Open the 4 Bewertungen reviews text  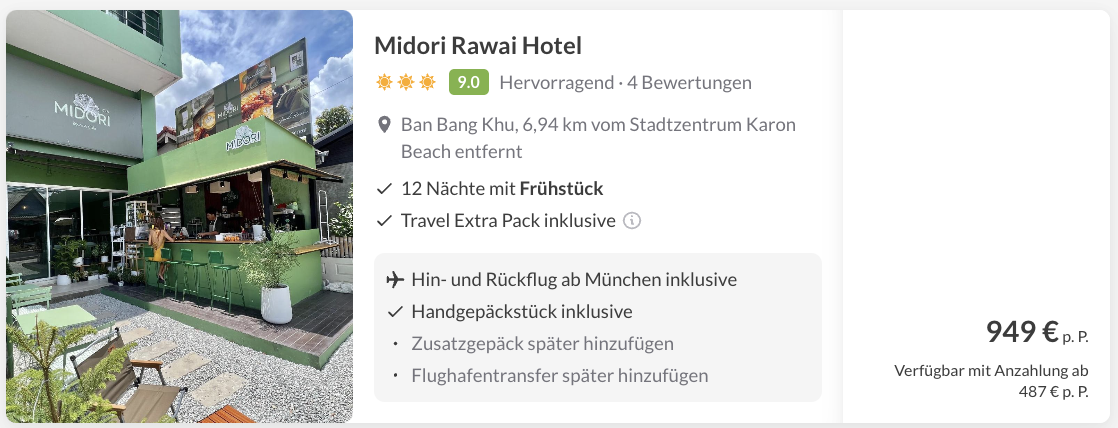[x=689, y=82]
